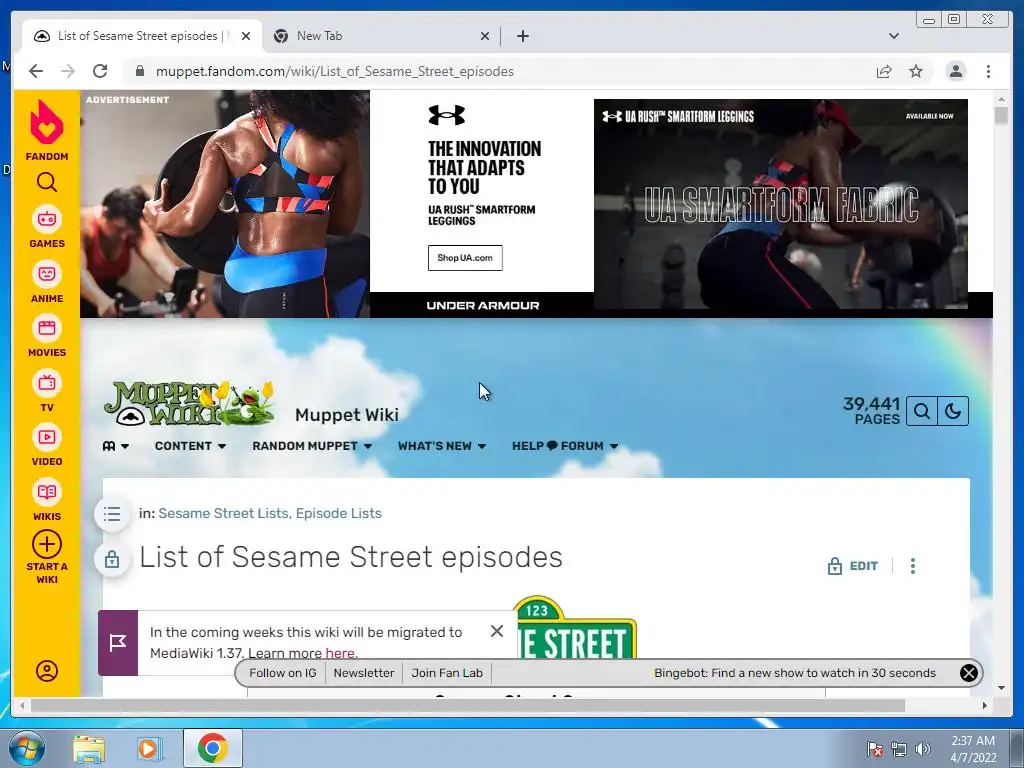The image size is (1024, 768).
Task: Toggle dark theme with the moon icon
Action: pos(953,411)
